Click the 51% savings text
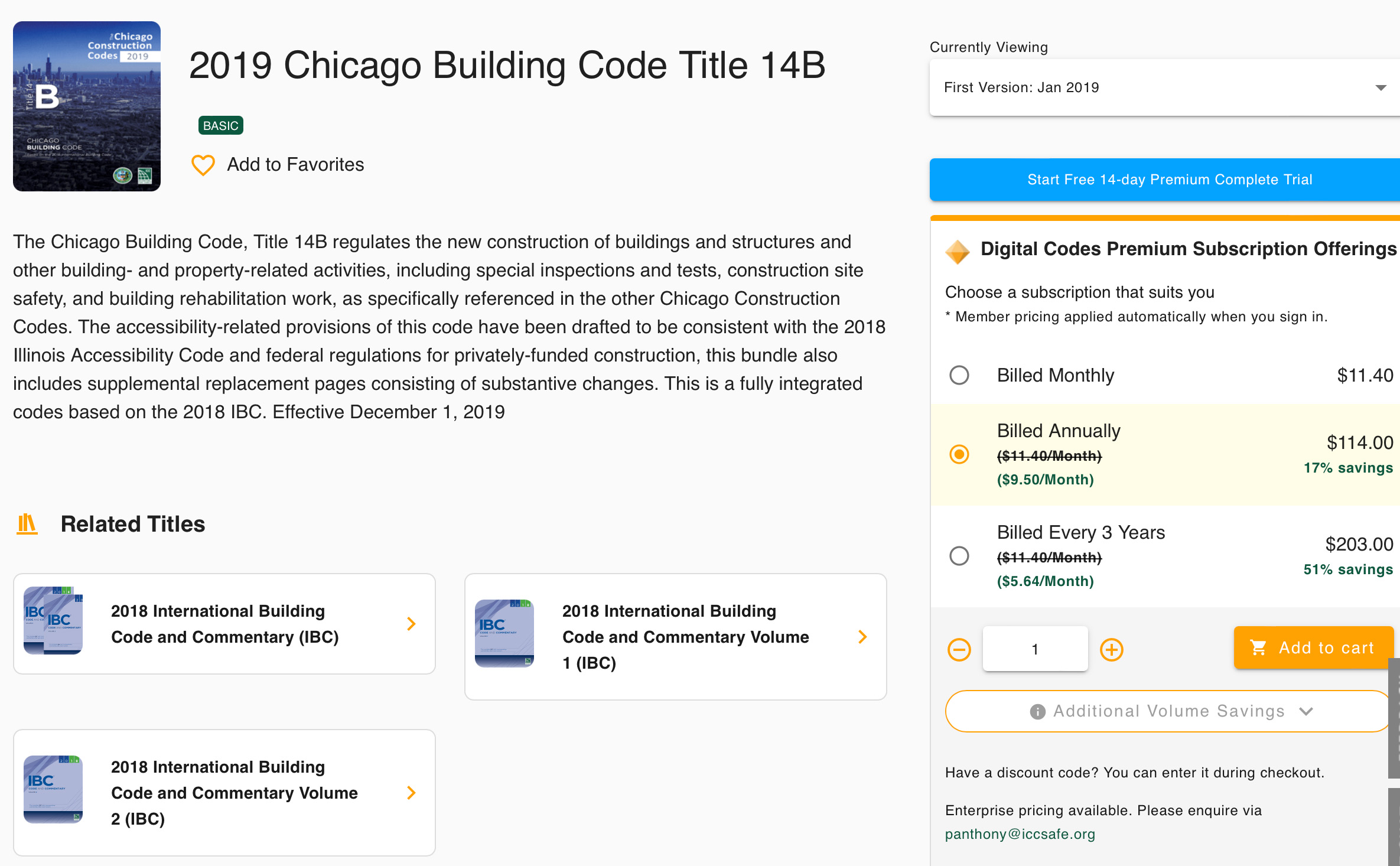This screenshot has width=1400, height=866. 1349,569
